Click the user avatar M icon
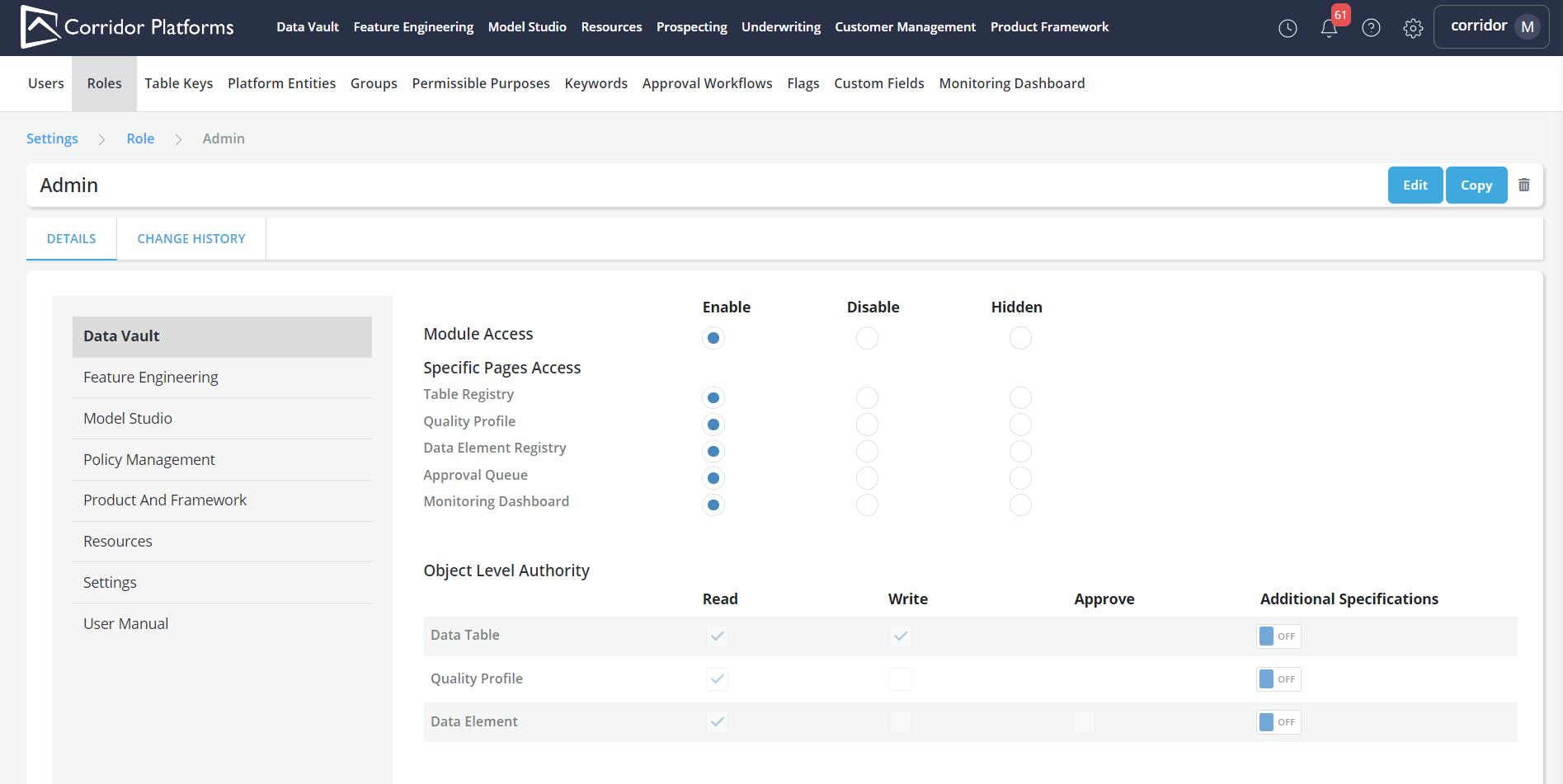 coord(1527,27)
